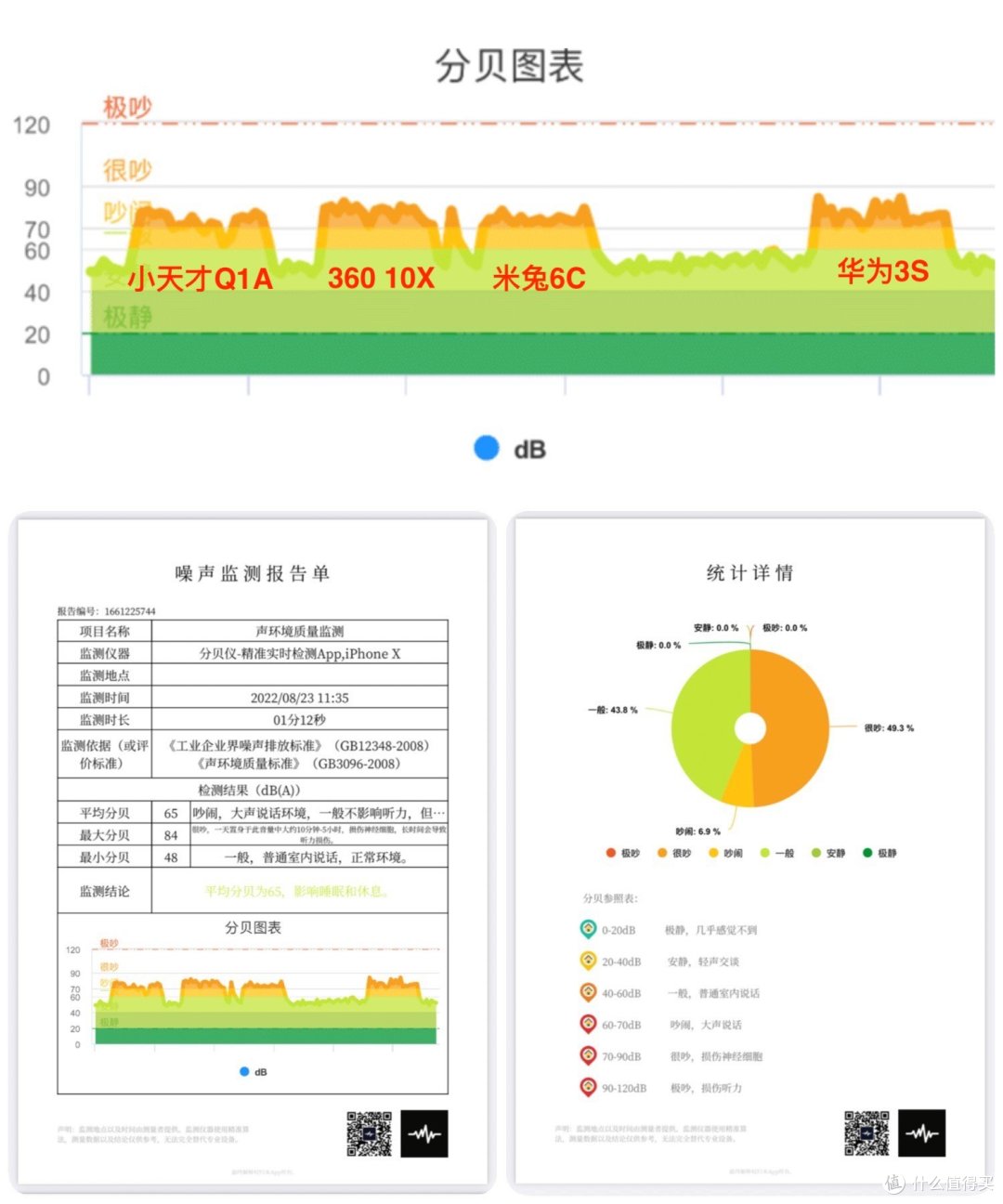
Task: Toggle the 极静 item in the pie legend
Action: 882,851
